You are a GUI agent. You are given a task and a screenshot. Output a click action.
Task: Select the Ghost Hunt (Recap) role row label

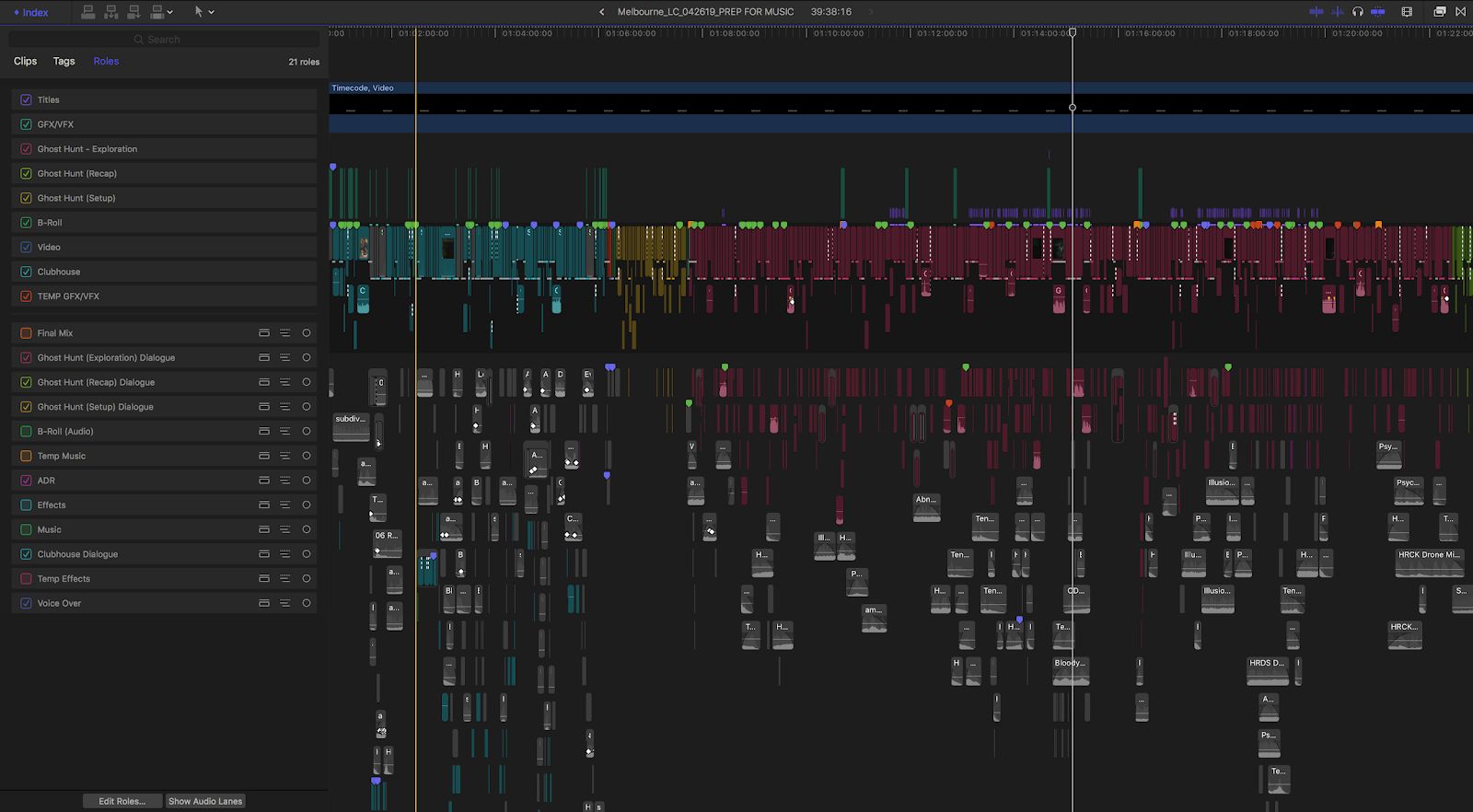tap(77, 173)
